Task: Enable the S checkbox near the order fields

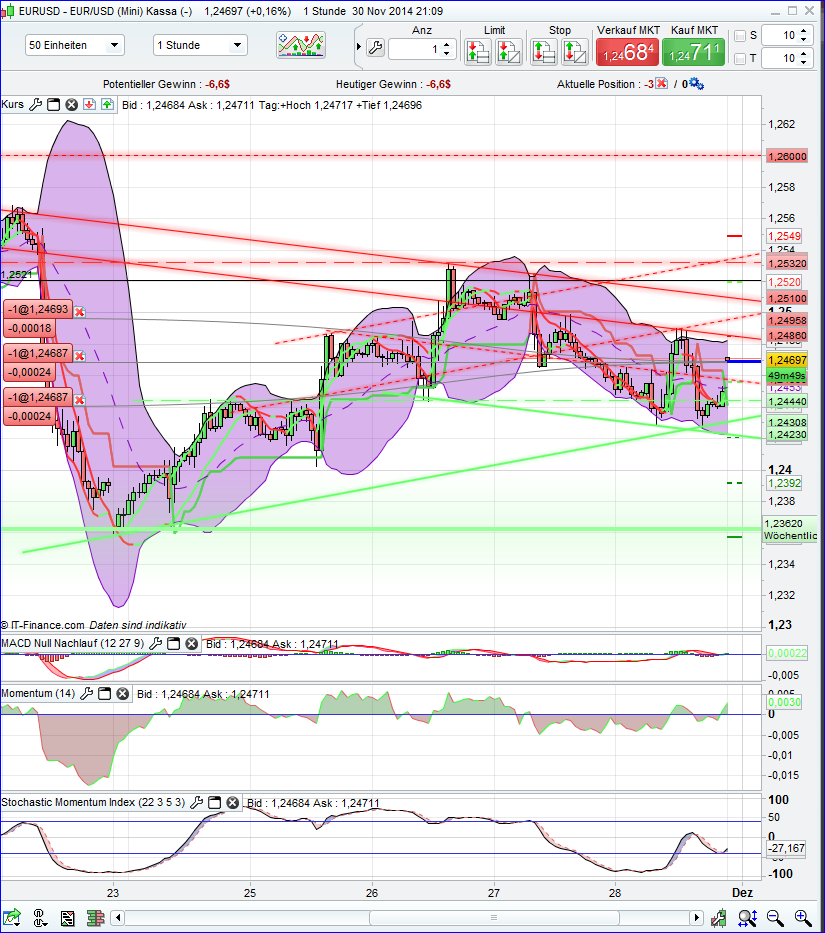Action: click(x=742, y=35)
